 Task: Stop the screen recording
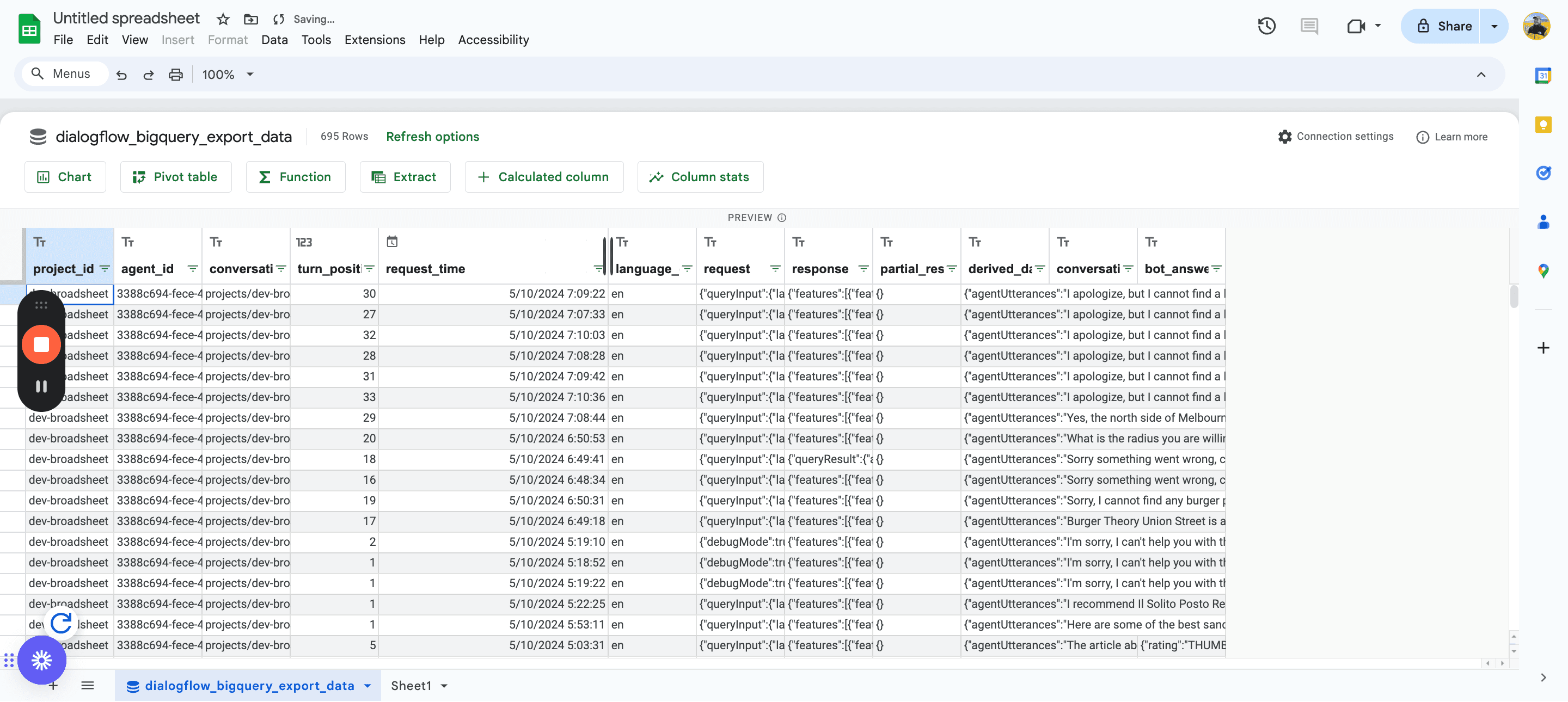pyautogui.click(x=41, y=345)
